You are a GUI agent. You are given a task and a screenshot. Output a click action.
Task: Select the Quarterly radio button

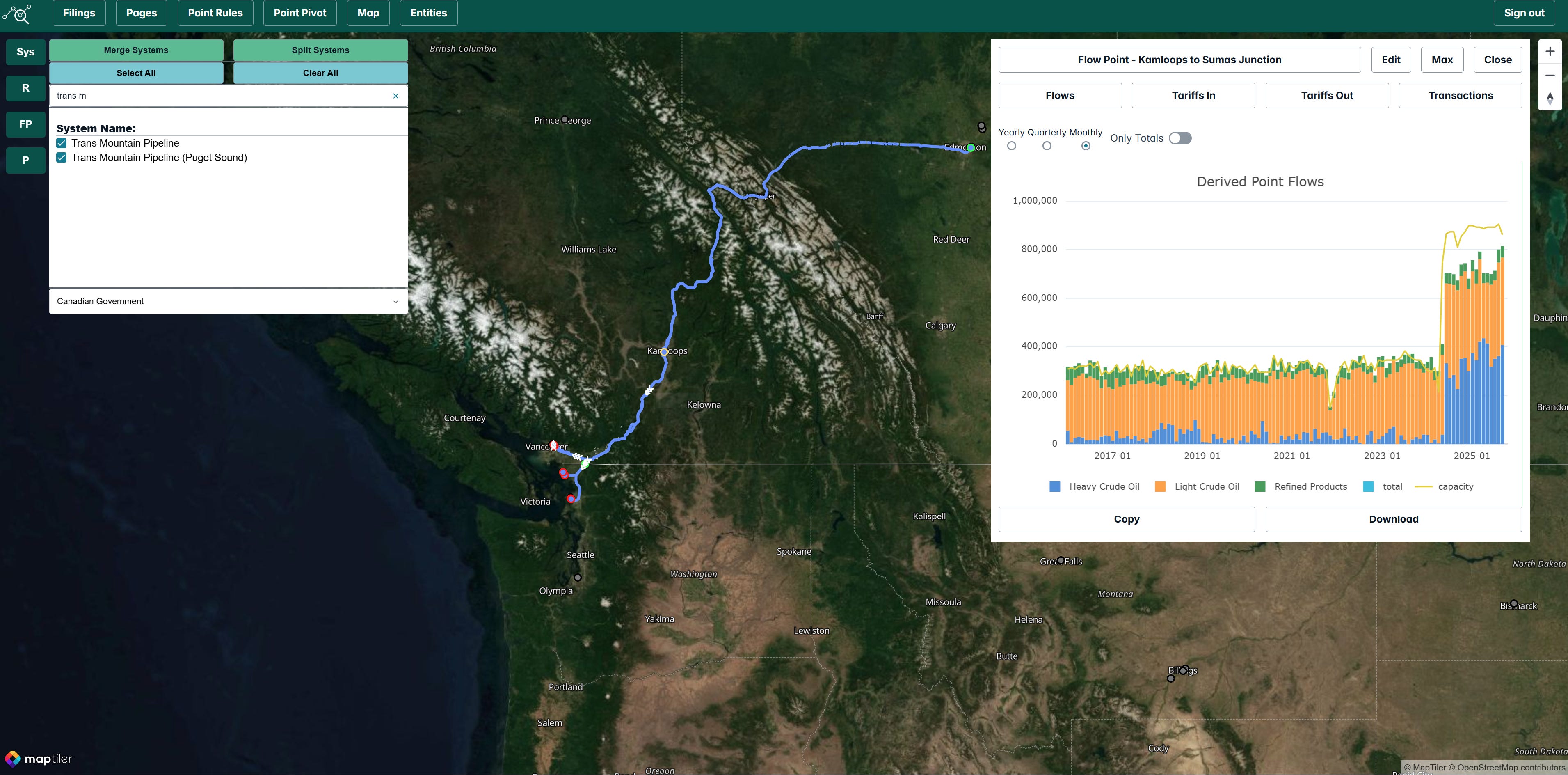click(1046, 146)
